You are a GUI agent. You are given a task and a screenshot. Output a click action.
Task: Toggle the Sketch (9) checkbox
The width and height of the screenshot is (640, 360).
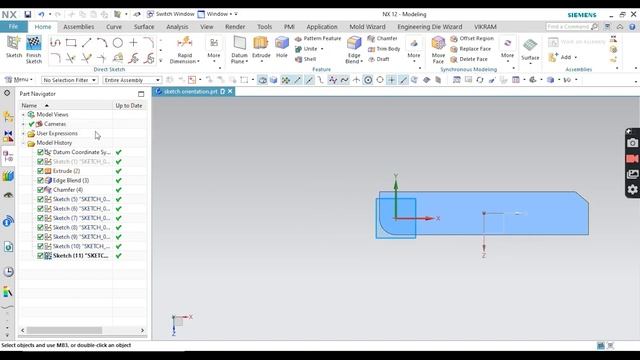(40, 237)
